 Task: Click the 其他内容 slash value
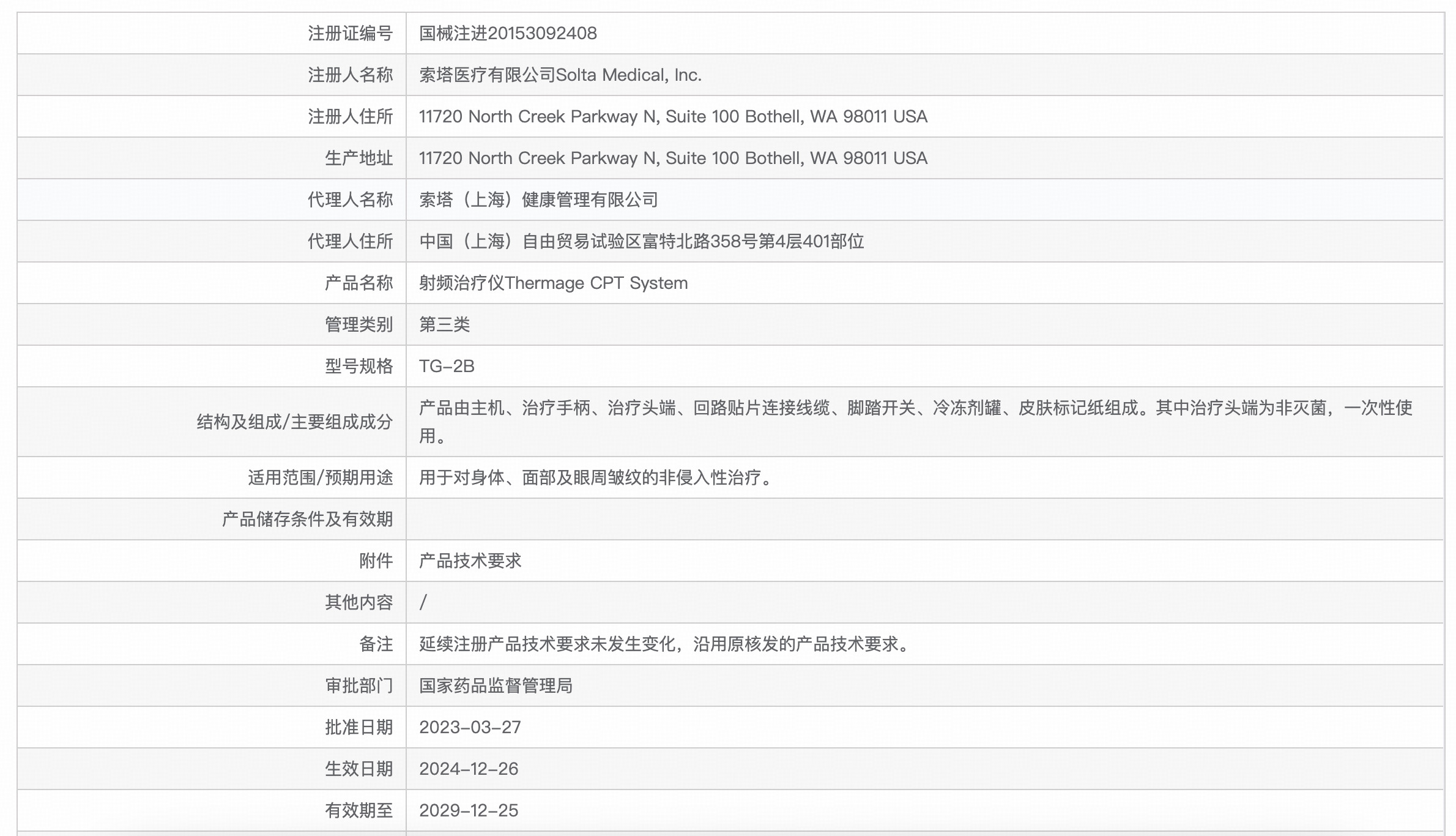point(423,602)
